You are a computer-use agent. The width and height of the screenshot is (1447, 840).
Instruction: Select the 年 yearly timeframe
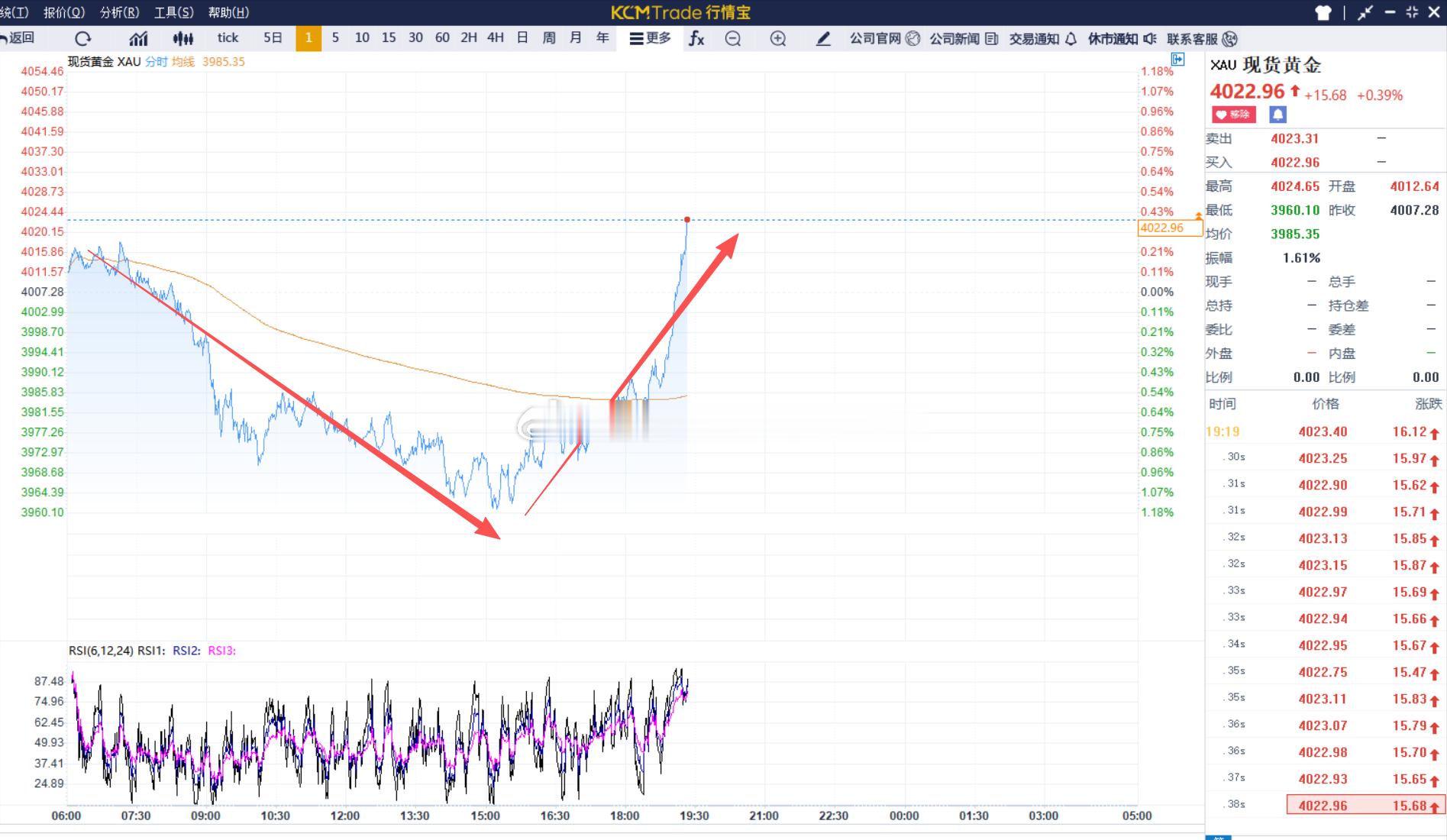(602, 38)
